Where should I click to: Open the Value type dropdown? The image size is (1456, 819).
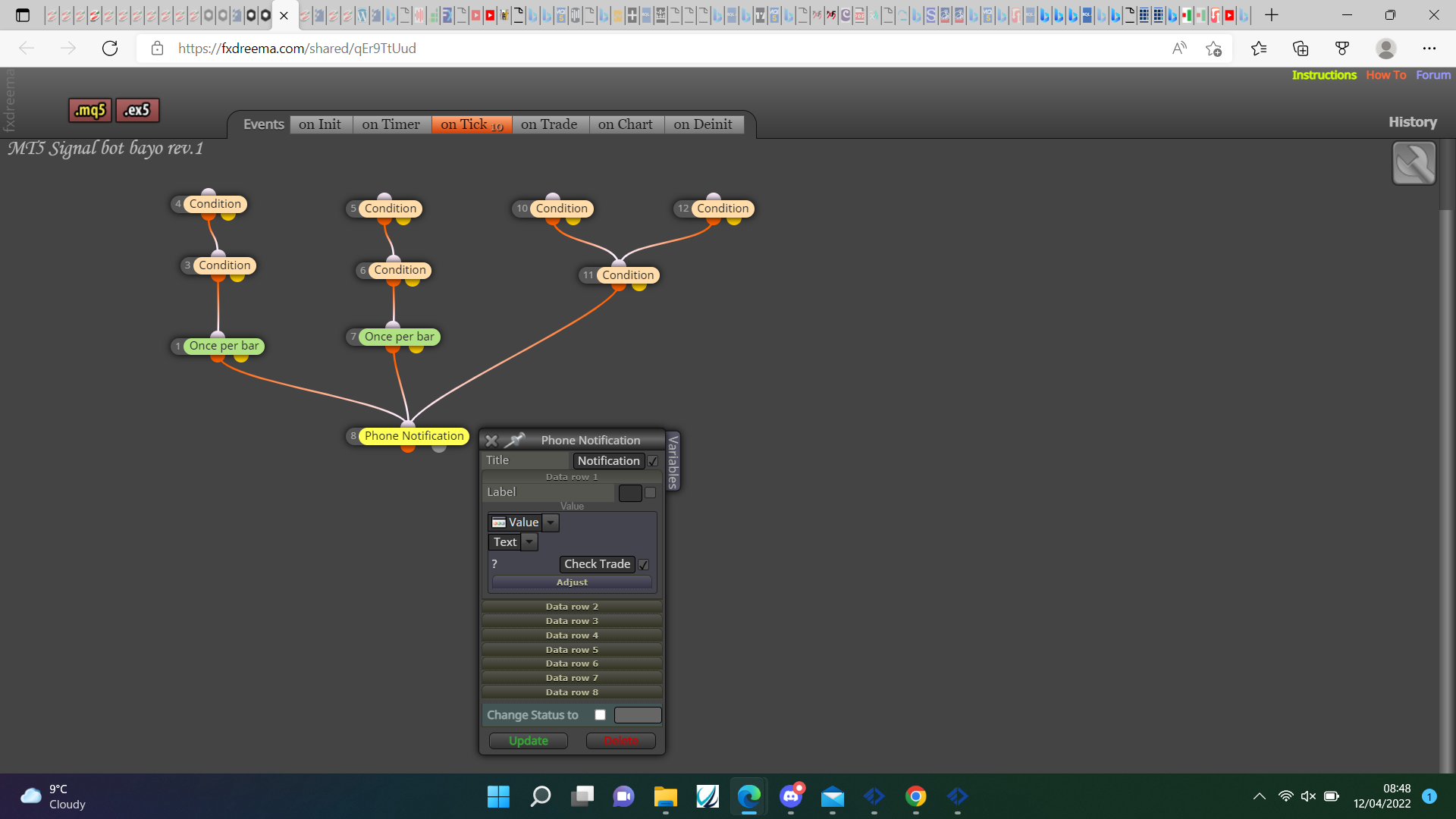tap(551, 522)
